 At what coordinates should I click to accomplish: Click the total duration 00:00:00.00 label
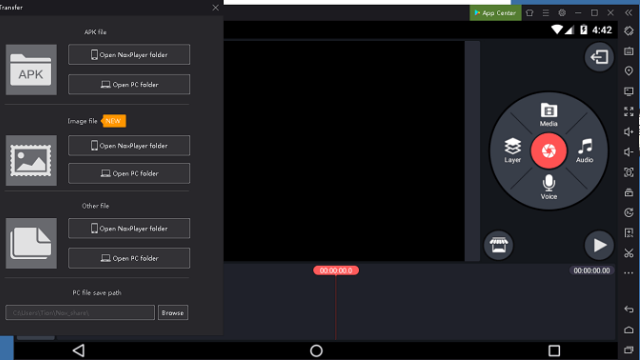pos(591,270)
